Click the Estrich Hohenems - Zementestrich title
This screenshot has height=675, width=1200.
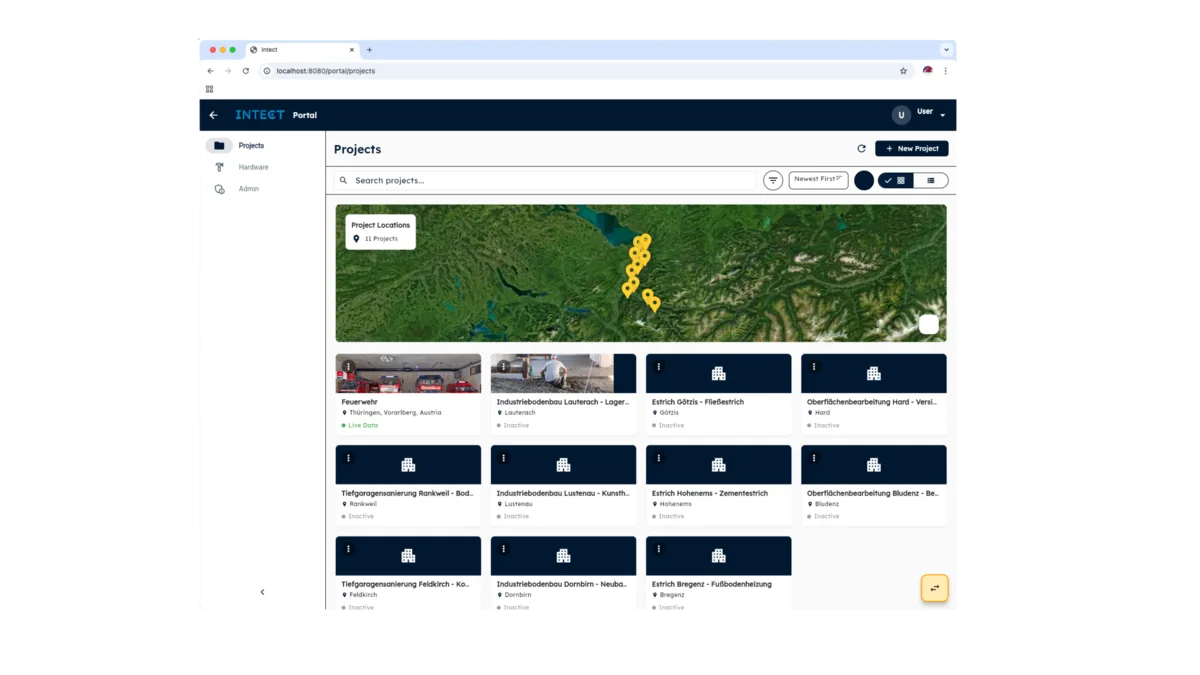coord(710,493)
